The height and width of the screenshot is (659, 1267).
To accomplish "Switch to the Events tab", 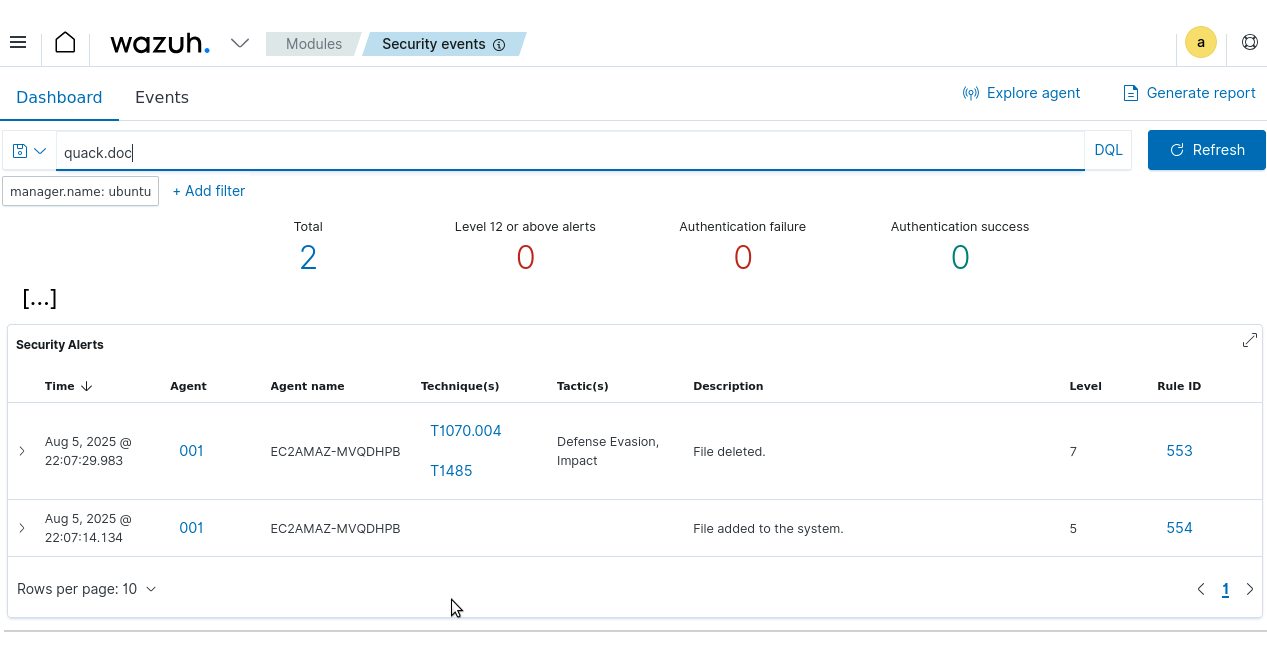I will pos(162,97).
